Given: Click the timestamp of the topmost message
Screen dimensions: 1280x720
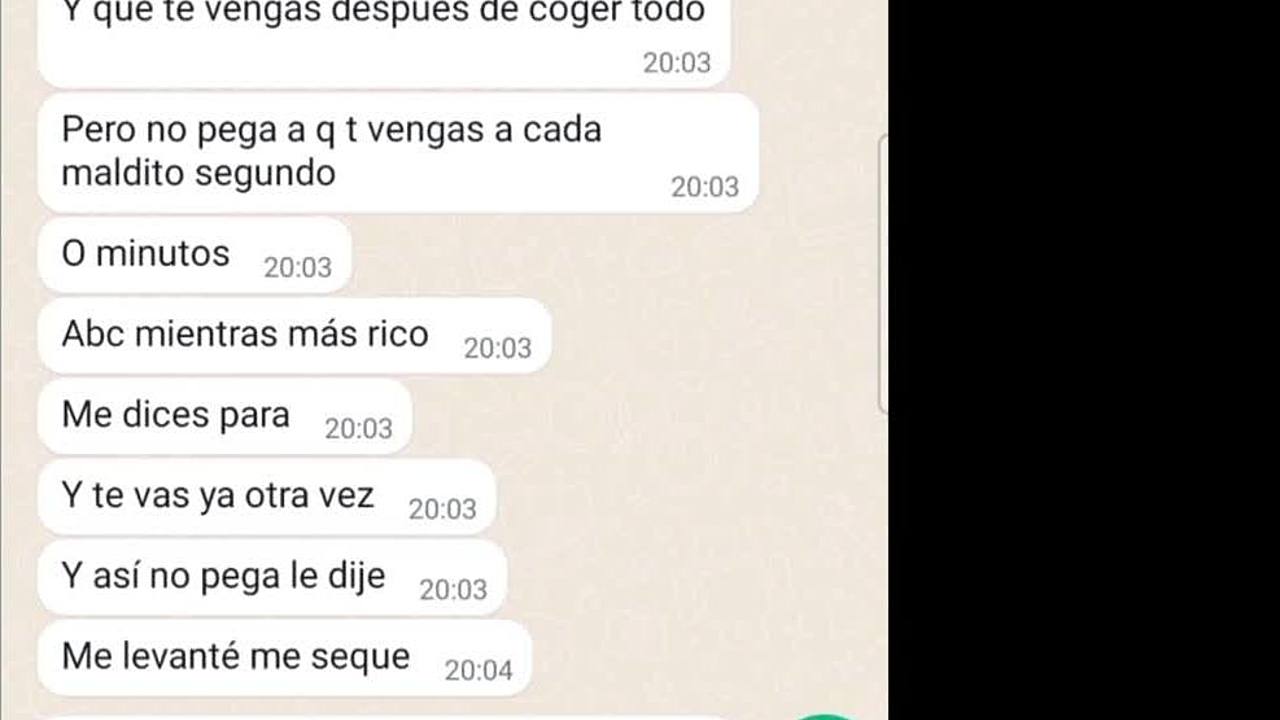Looking at the screenshot, I should (676, 63).
